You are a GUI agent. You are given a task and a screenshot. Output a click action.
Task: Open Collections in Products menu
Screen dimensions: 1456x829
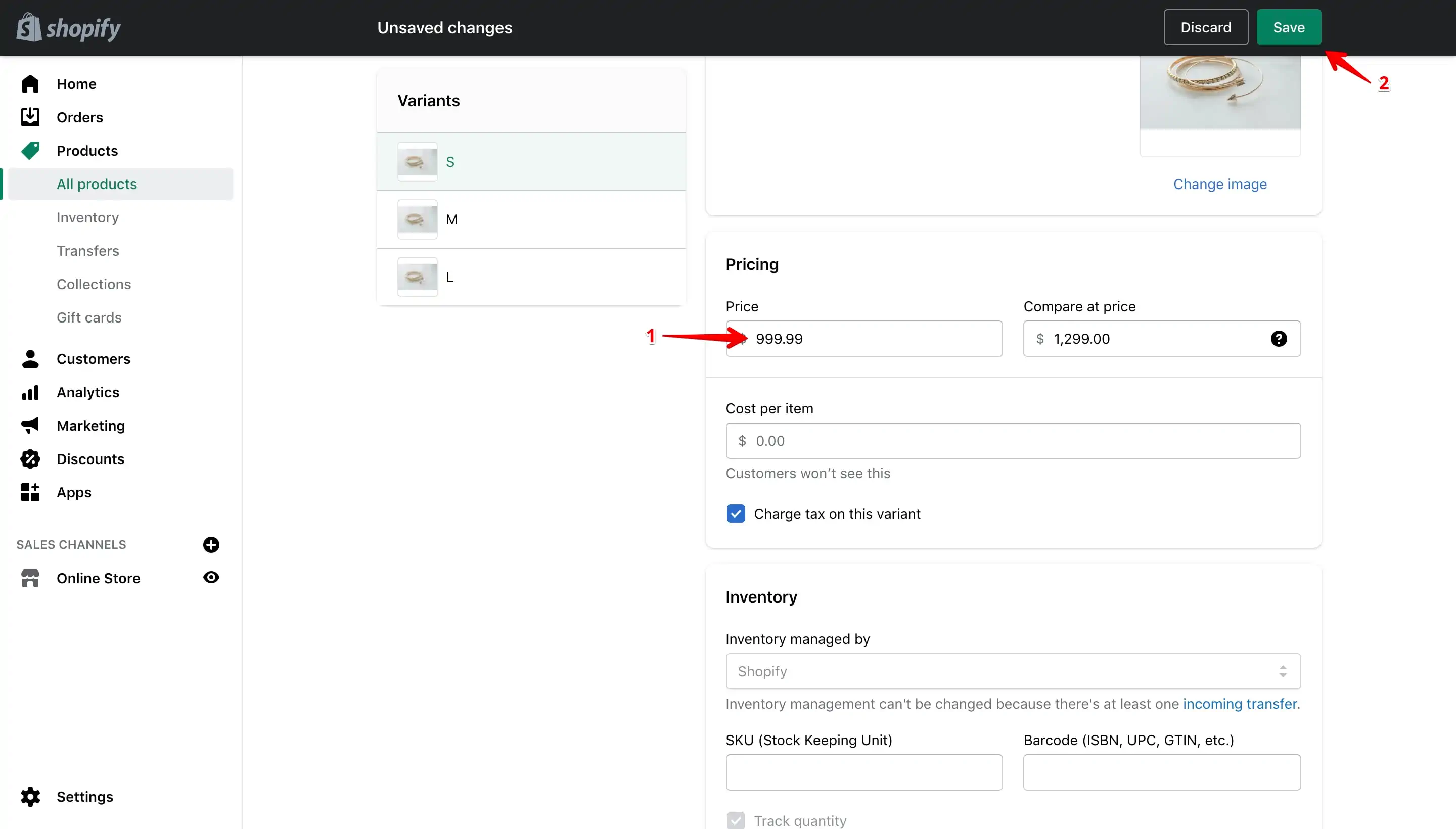coord(94,284)
